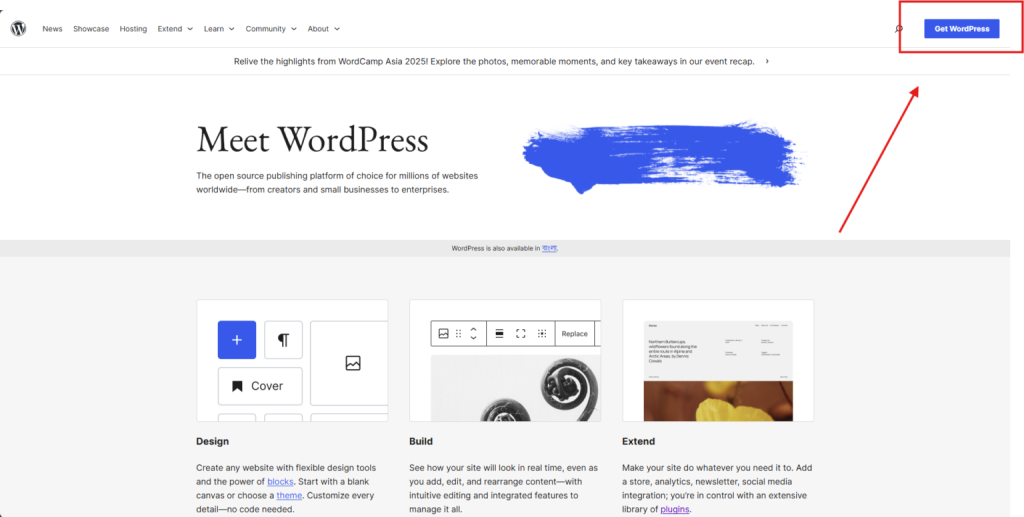Open the About dropdown menu
The height and width of the screenshot is (517, 1024).
[323, 29]
